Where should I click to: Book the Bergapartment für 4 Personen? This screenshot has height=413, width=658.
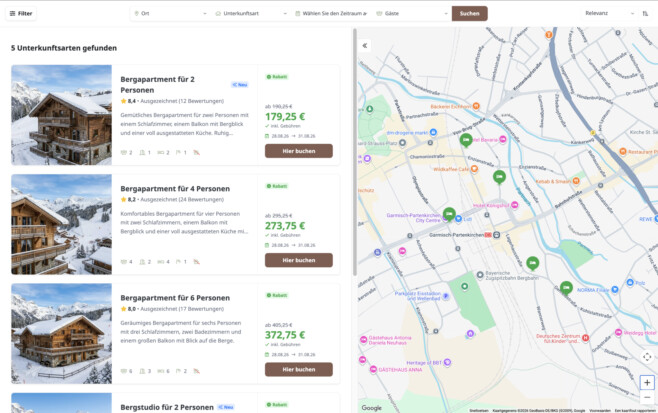coord(298,260)
